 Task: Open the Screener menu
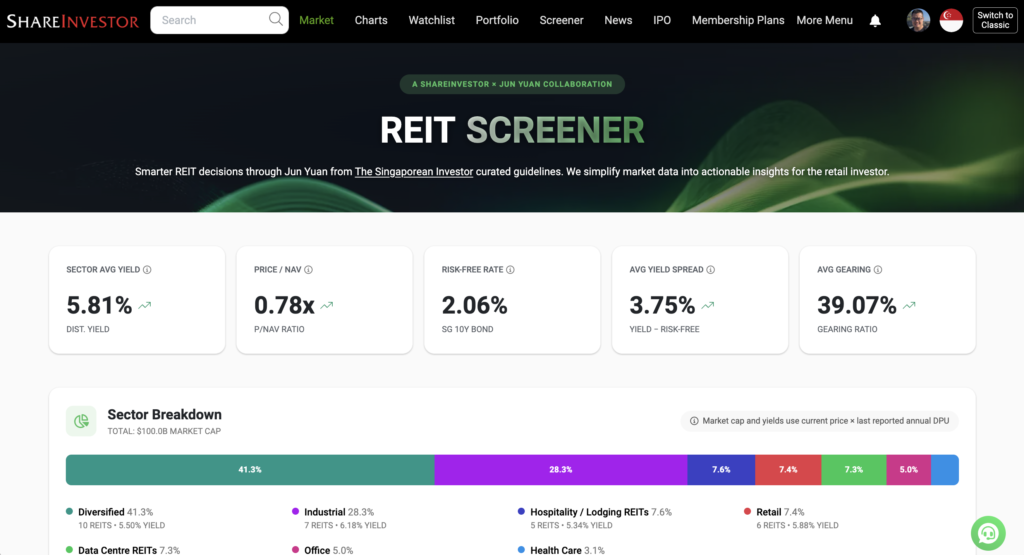(562, 20)
